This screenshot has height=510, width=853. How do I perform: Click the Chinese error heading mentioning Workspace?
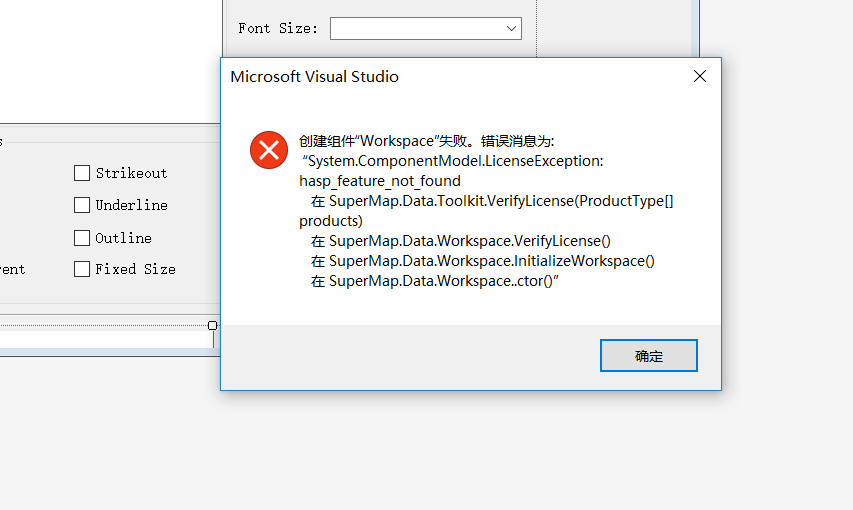[426, 141]
